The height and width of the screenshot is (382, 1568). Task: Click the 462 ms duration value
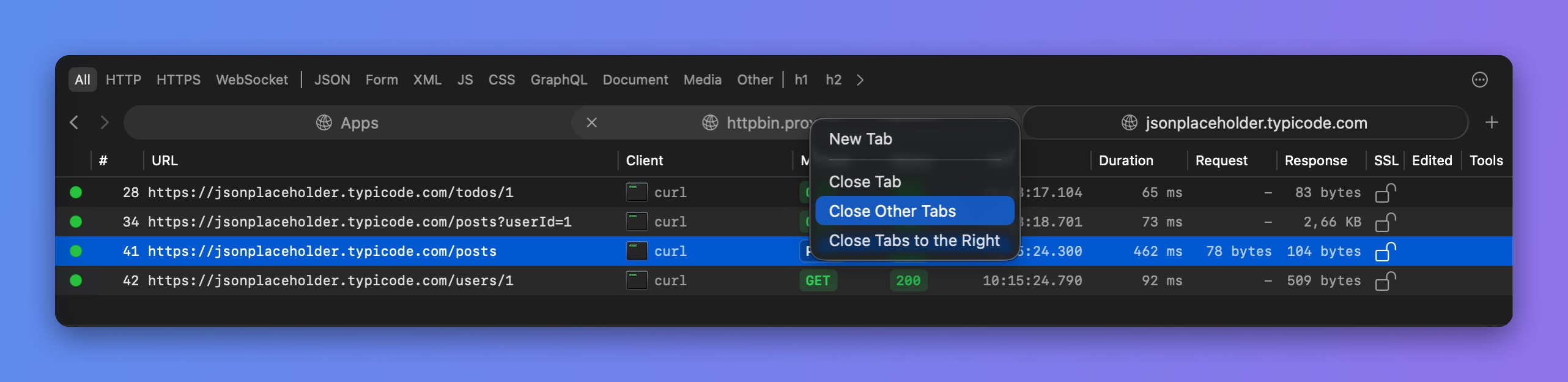(1158, 251)
